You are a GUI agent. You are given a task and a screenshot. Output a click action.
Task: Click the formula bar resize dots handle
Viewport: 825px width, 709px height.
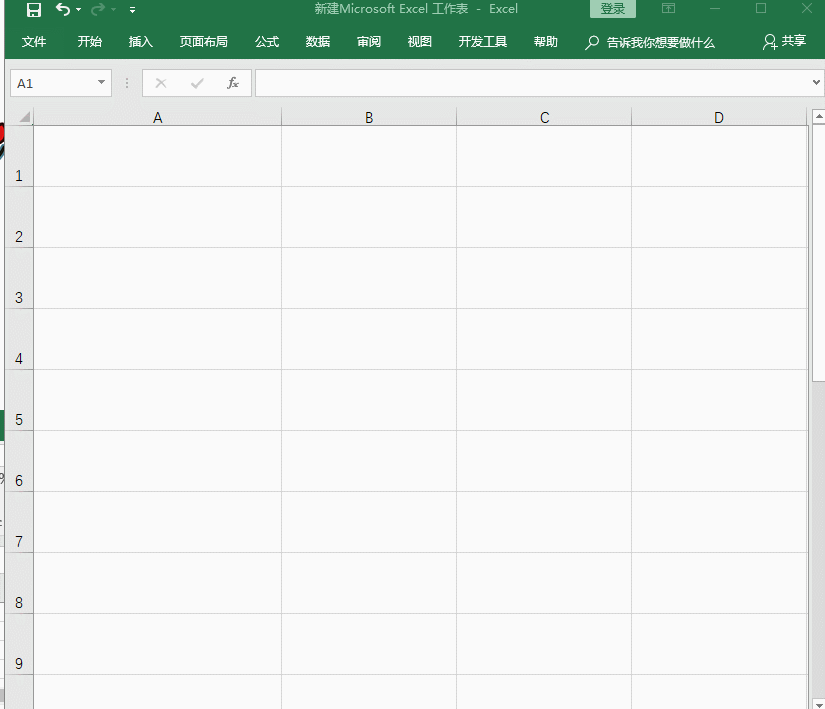(x=127, y=83)
